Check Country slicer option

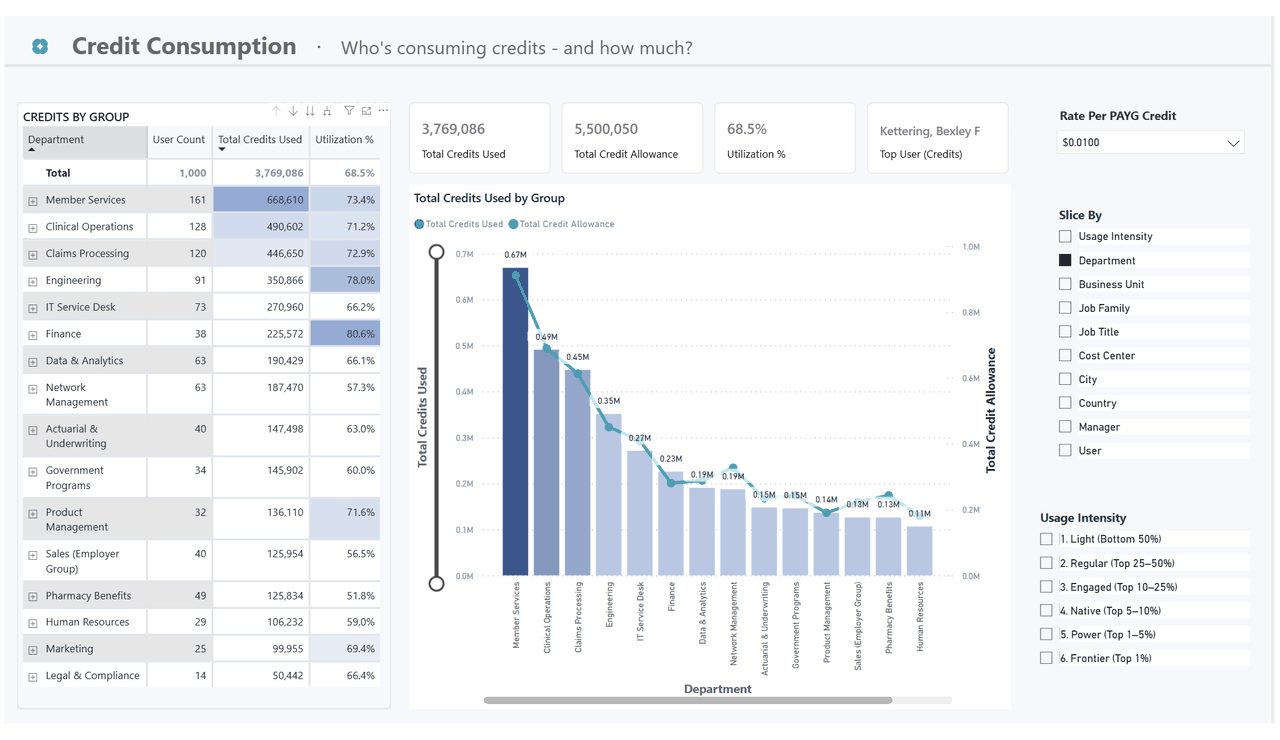pos(1065,403)
